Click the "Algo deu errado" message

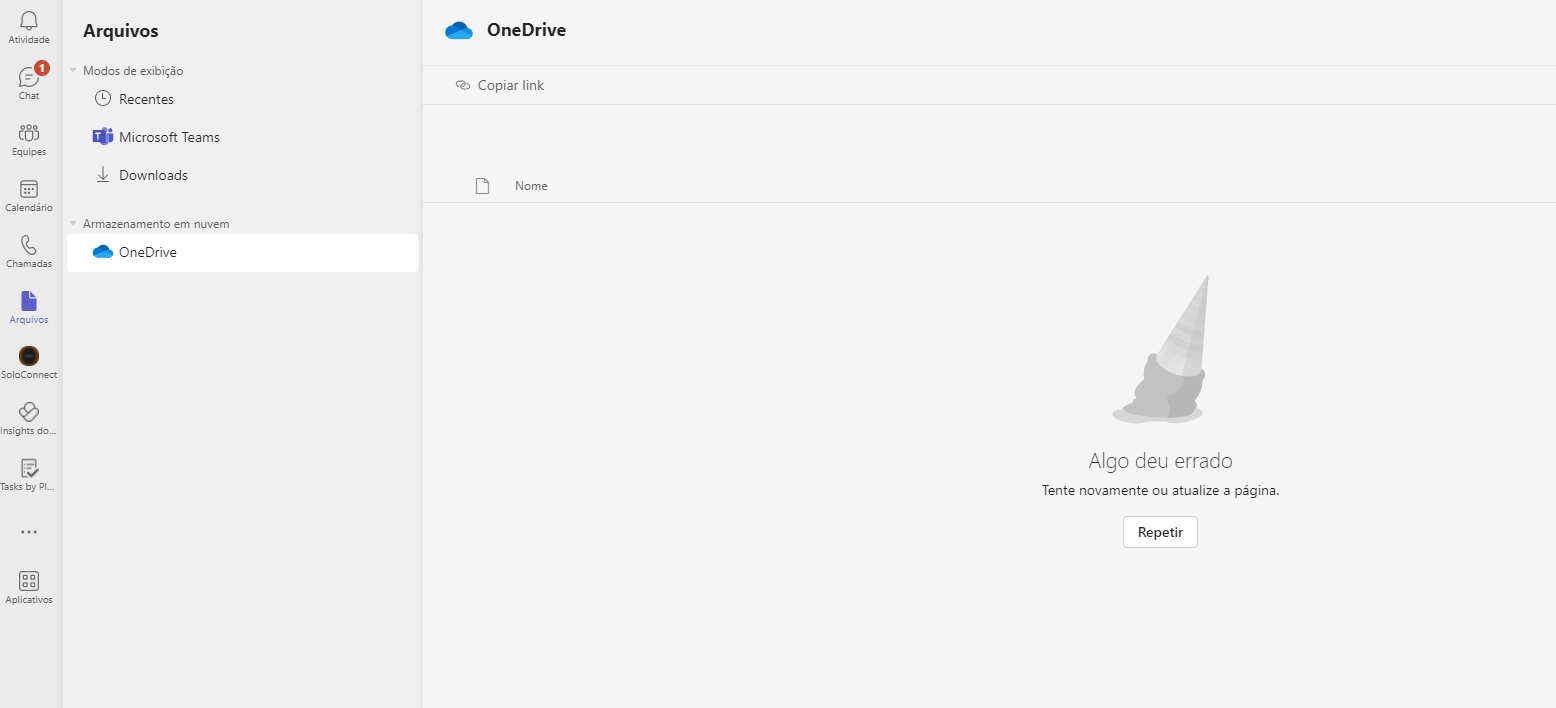1160,461
